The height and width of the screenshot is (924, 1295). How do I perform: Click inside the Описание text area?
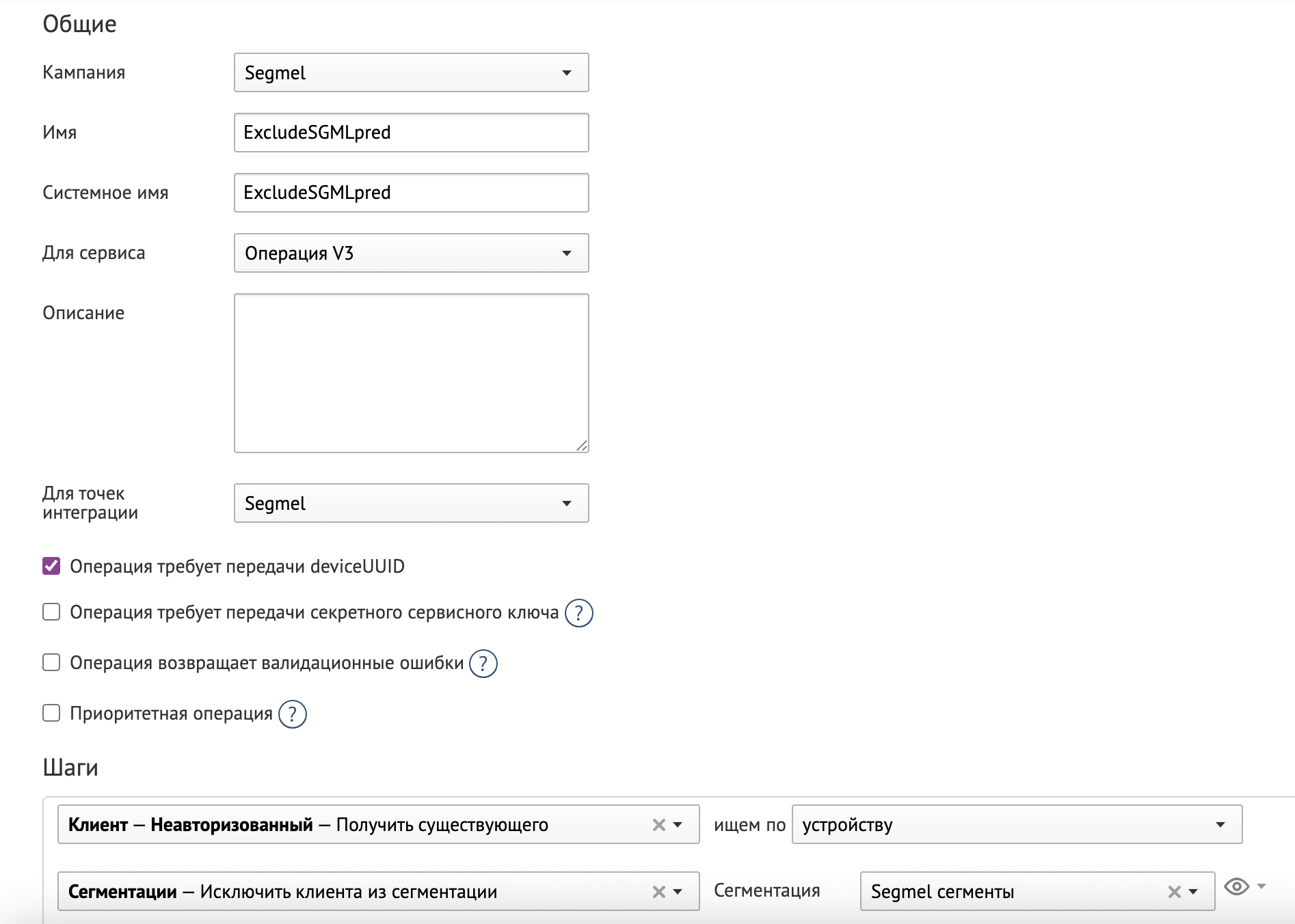pyautogui.click(x=411, y=373)
